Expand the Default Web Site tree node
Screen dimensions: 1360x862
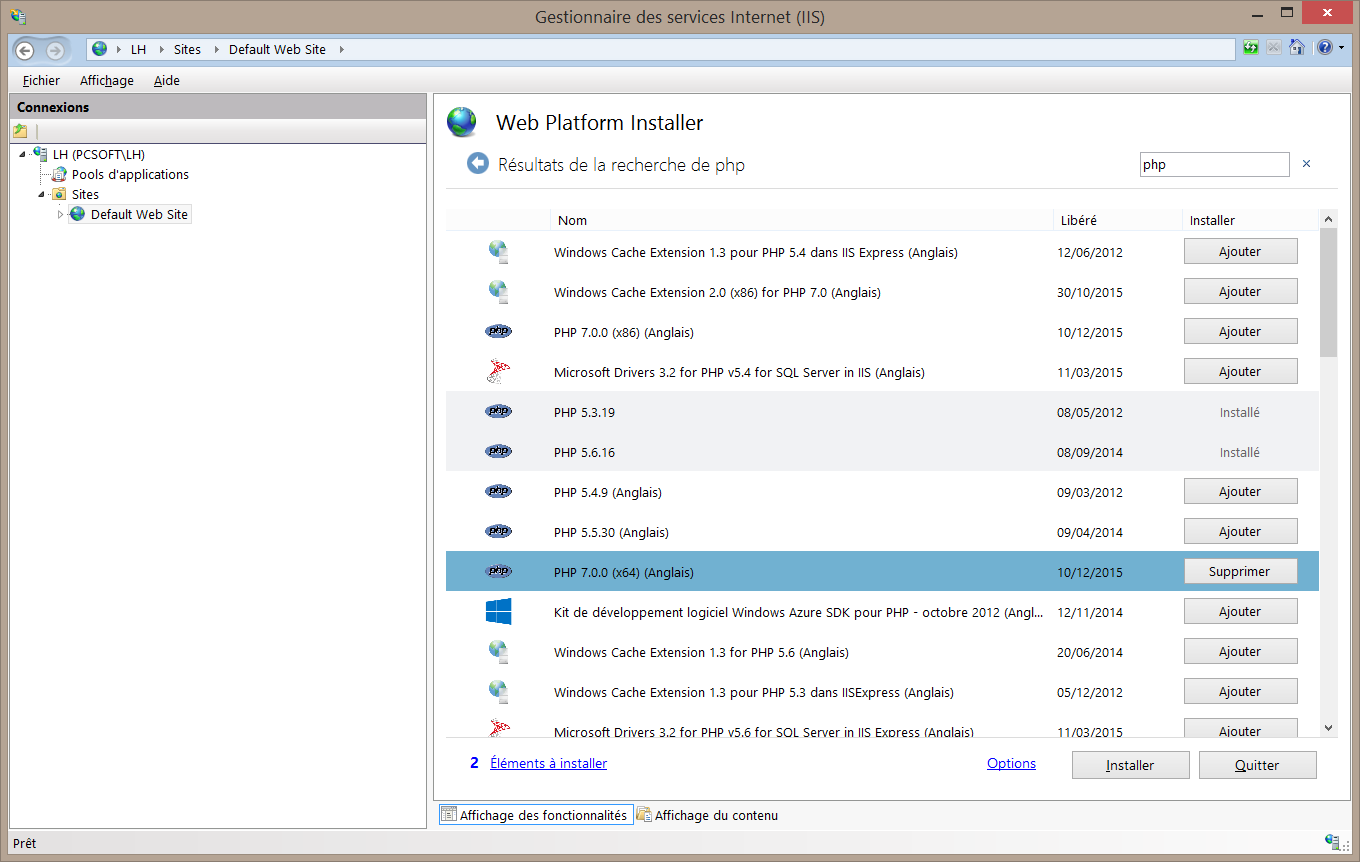click(60, 214)
